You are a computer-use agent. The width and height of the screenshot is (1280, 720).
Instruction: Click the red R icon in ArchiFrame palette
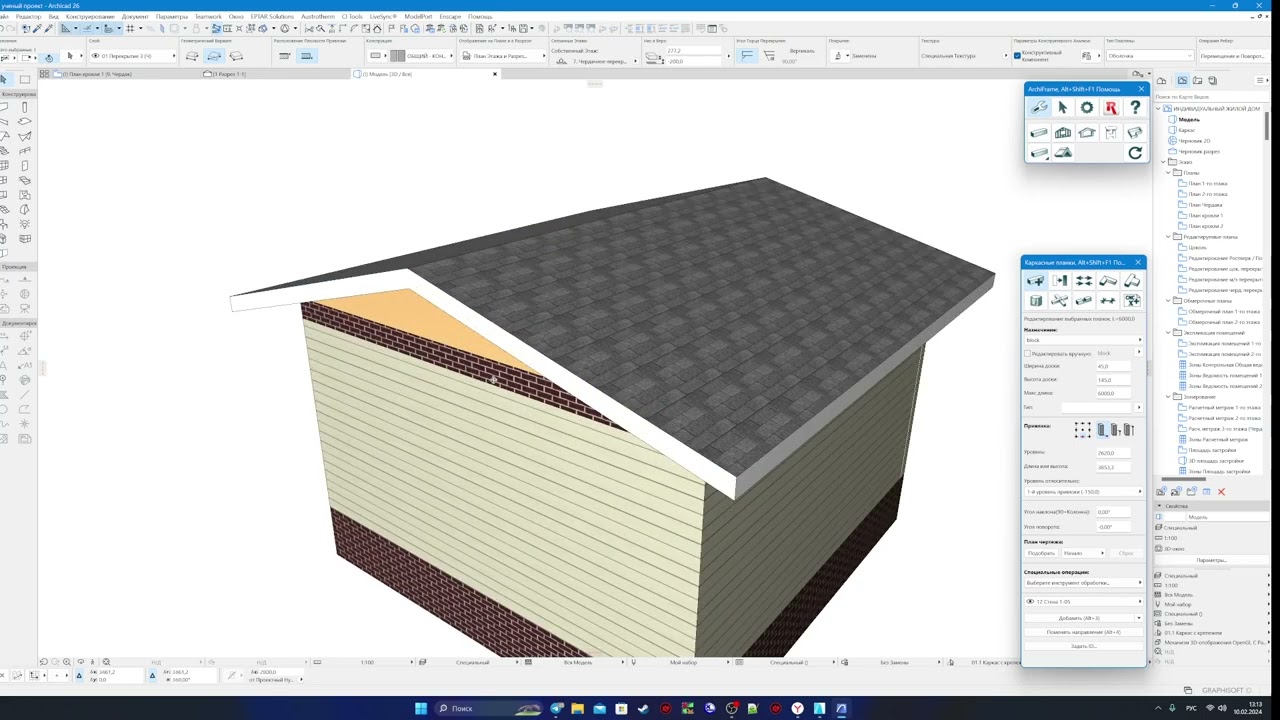(1111, 108)
